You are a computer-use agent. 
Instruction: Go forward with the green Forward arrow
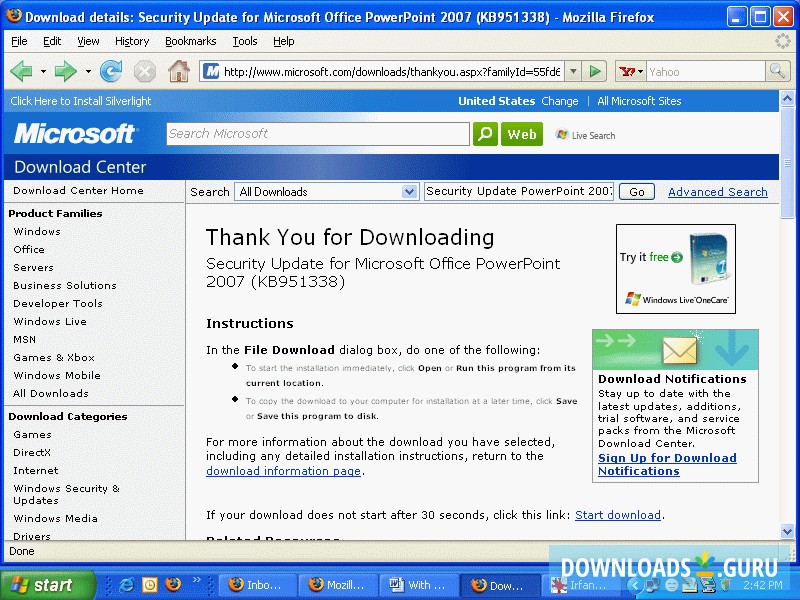(x=65, y=71)
